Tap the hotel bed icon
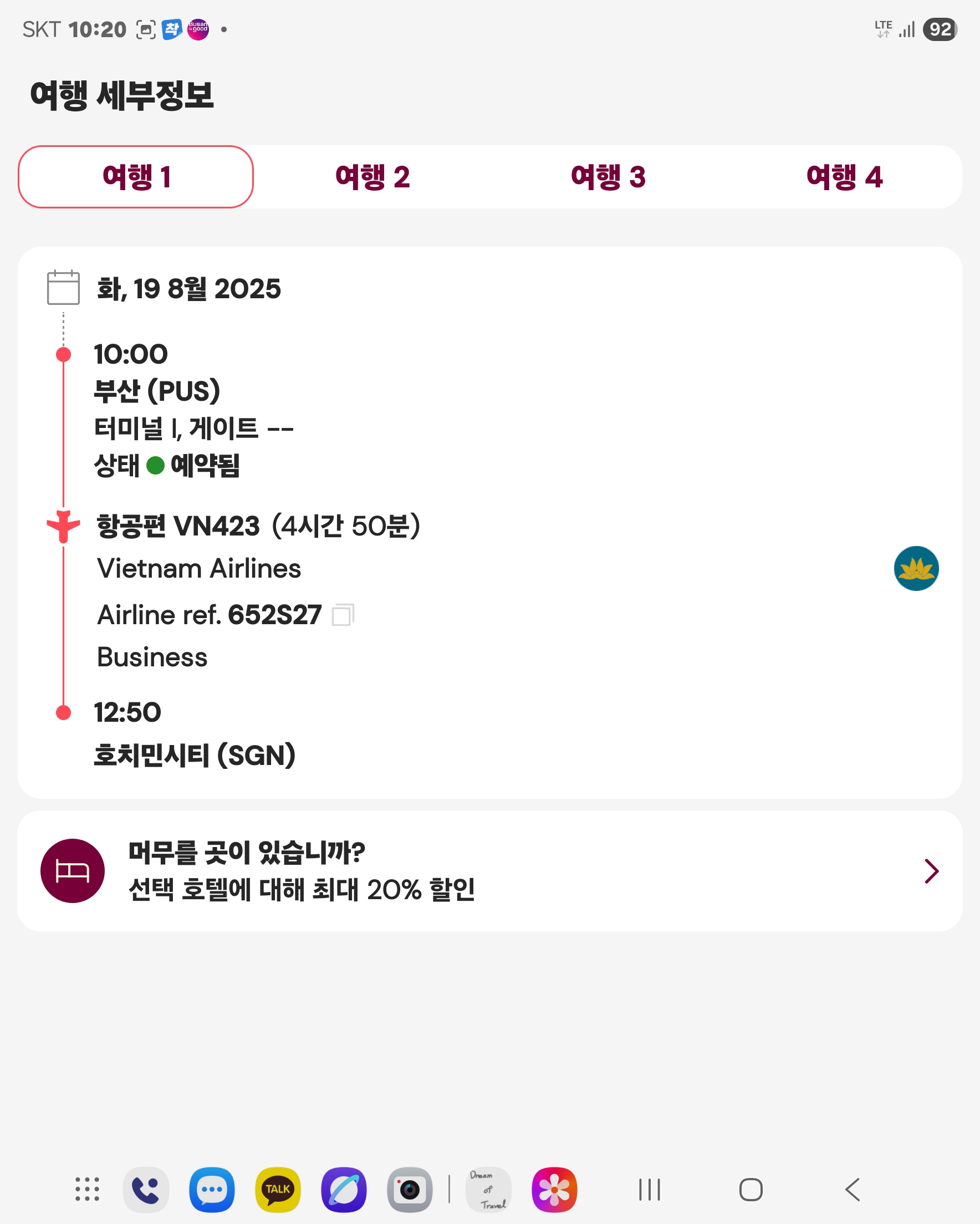The image size is (980, 1224). pos(73,870)
